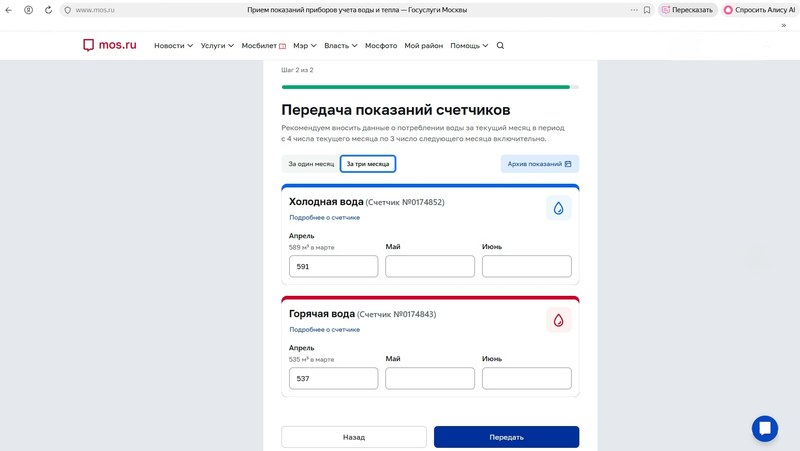Expand the 'Услуги' dropdown menu
This screenshot has height=451, width=800.
click(217, 46)
